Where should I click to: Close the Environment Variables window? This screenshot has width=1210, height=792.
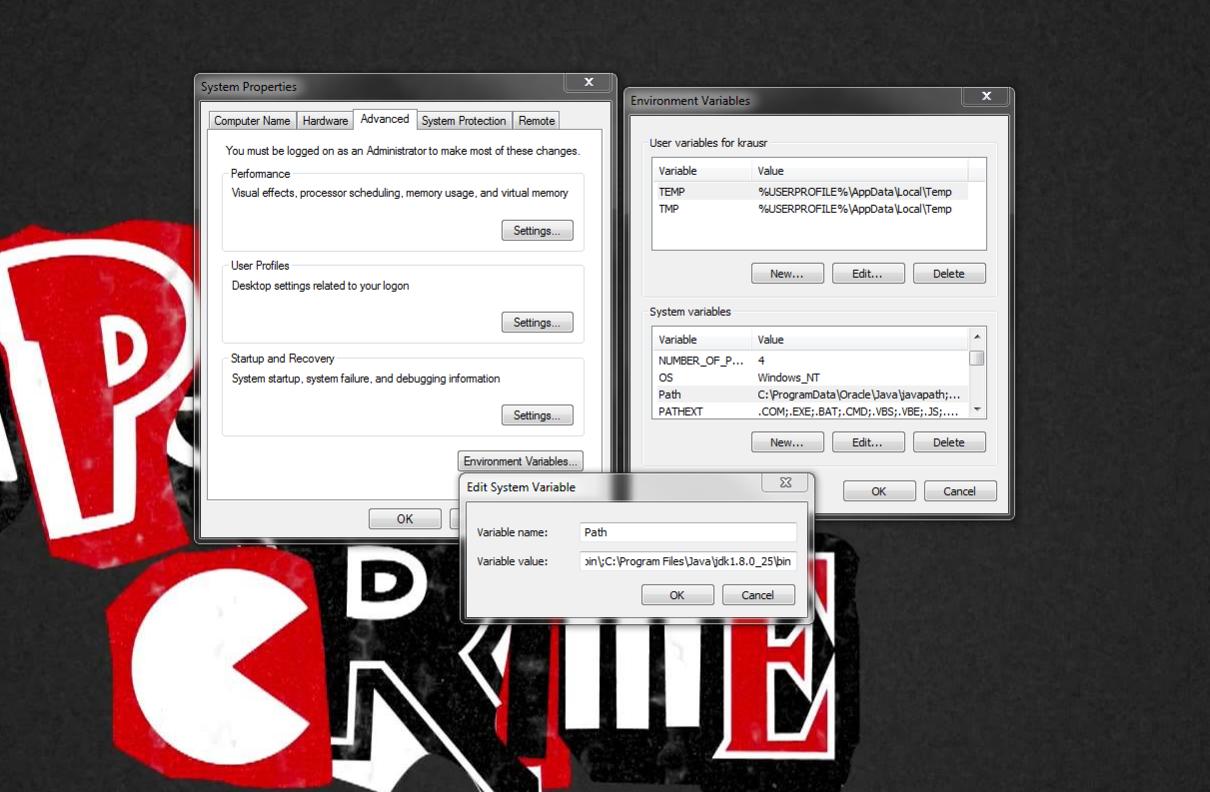986,96
